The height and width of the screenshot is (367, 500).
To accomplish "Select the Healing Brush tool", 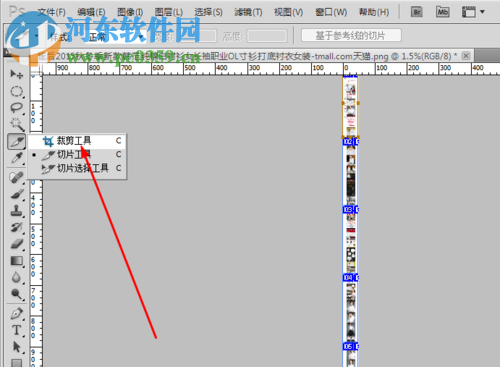I will [x=16, y=177].
